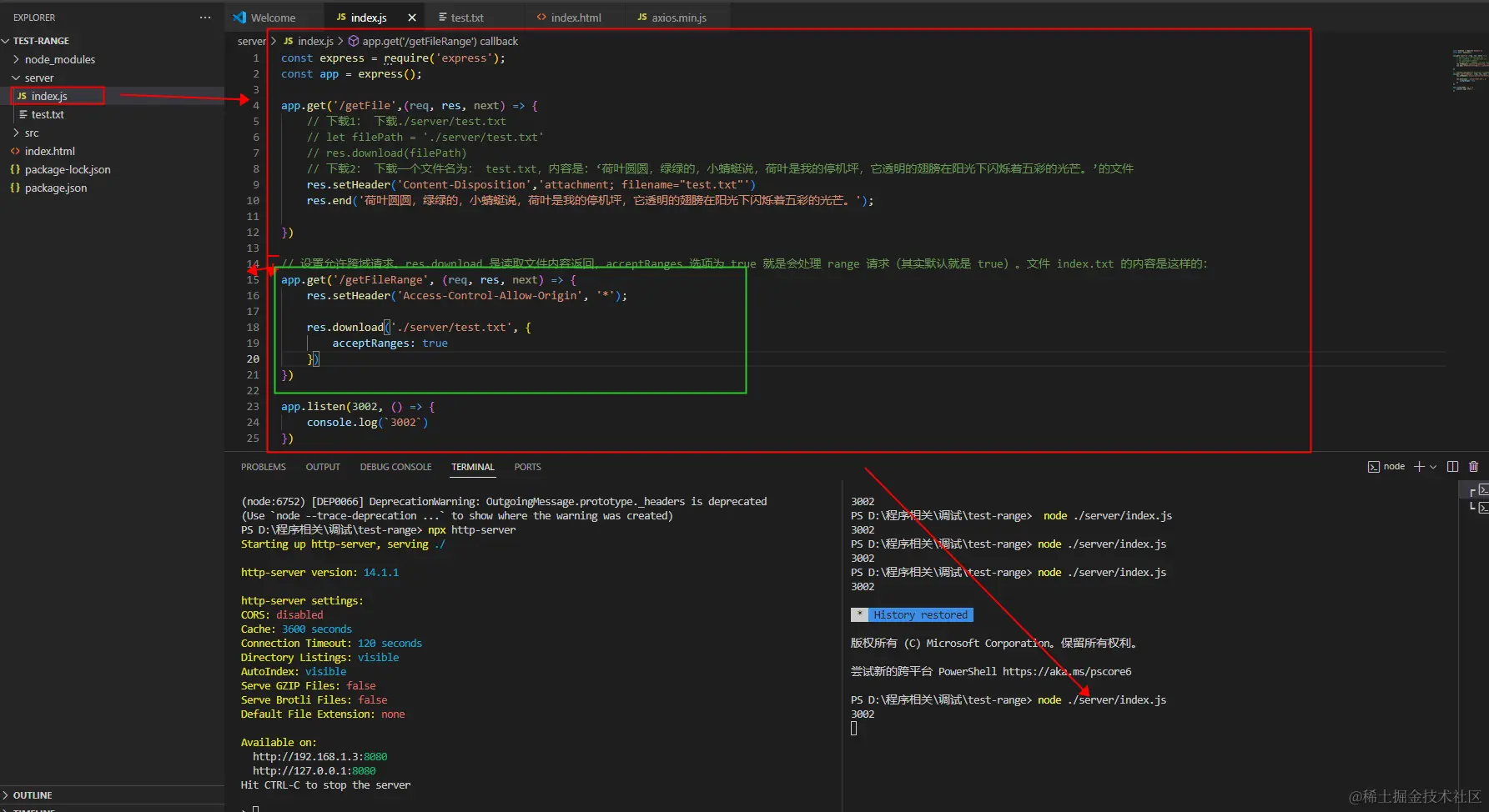Create a new terminal with plus icon
1489x812 pixels.
pyautogui.click(x=1419, y=467)
